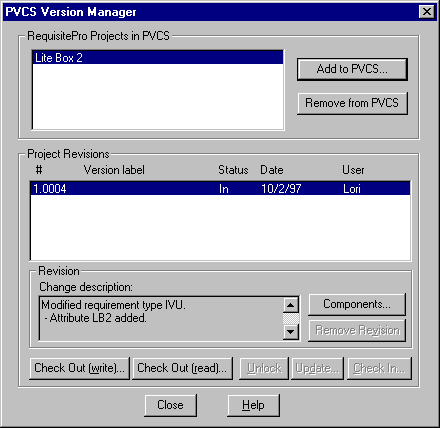Select revision 1.0004 row
The image size is (440, 428).
click(x=220, y=189)
